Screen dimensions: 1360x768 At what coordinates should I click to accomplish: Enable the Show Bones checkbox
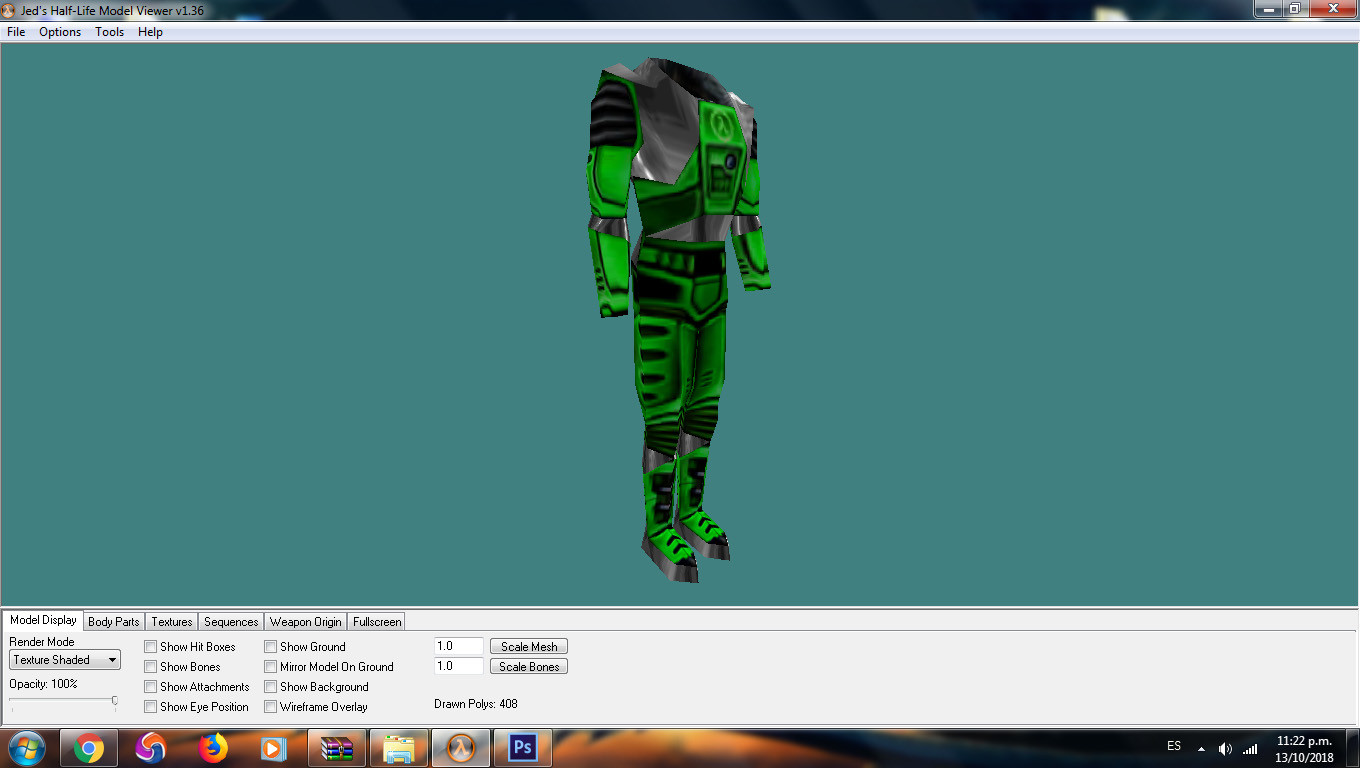(x=151, y=666)
